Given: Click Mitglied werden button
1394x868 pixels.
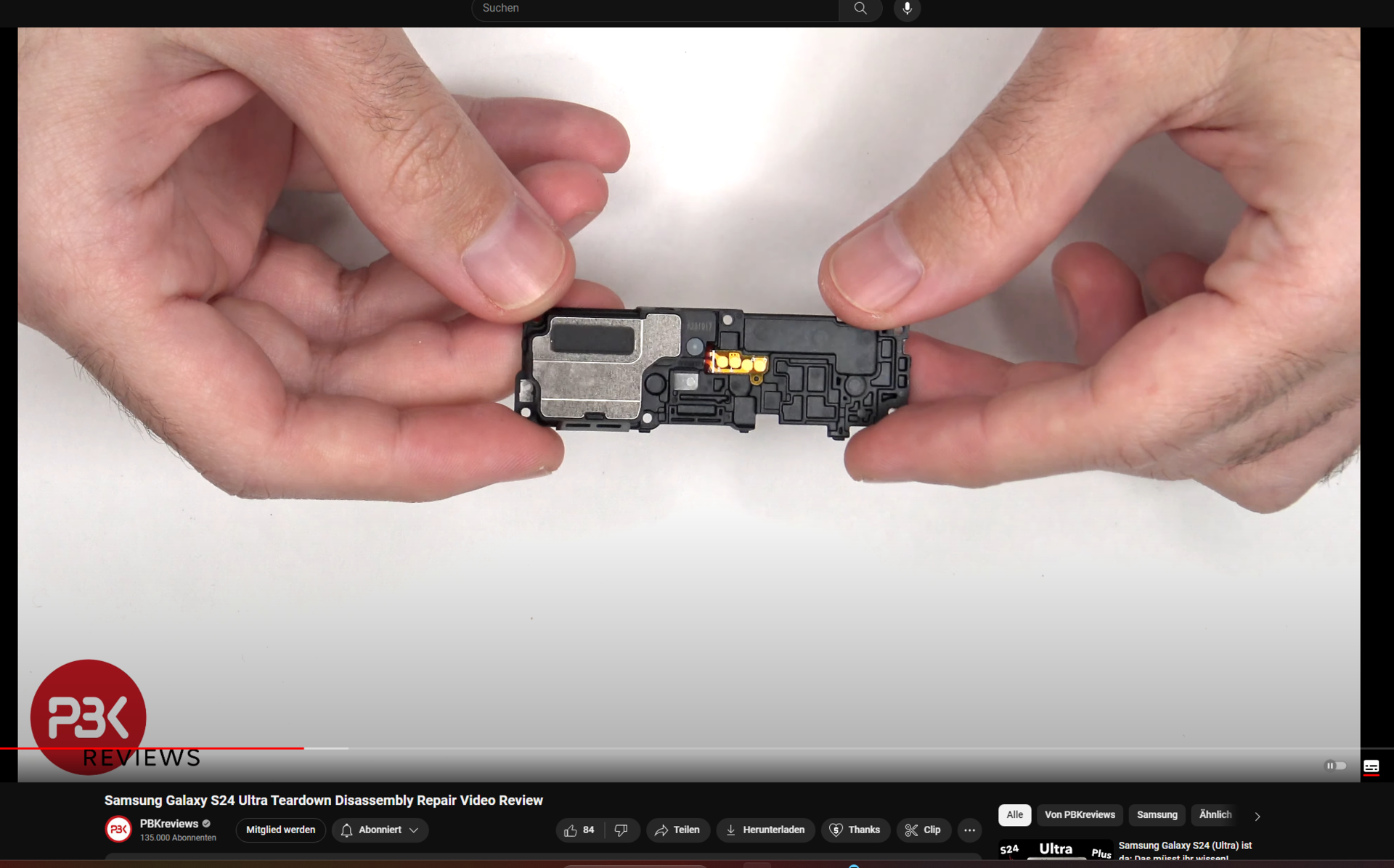Looking at the screenshot, I should (280, 830).
